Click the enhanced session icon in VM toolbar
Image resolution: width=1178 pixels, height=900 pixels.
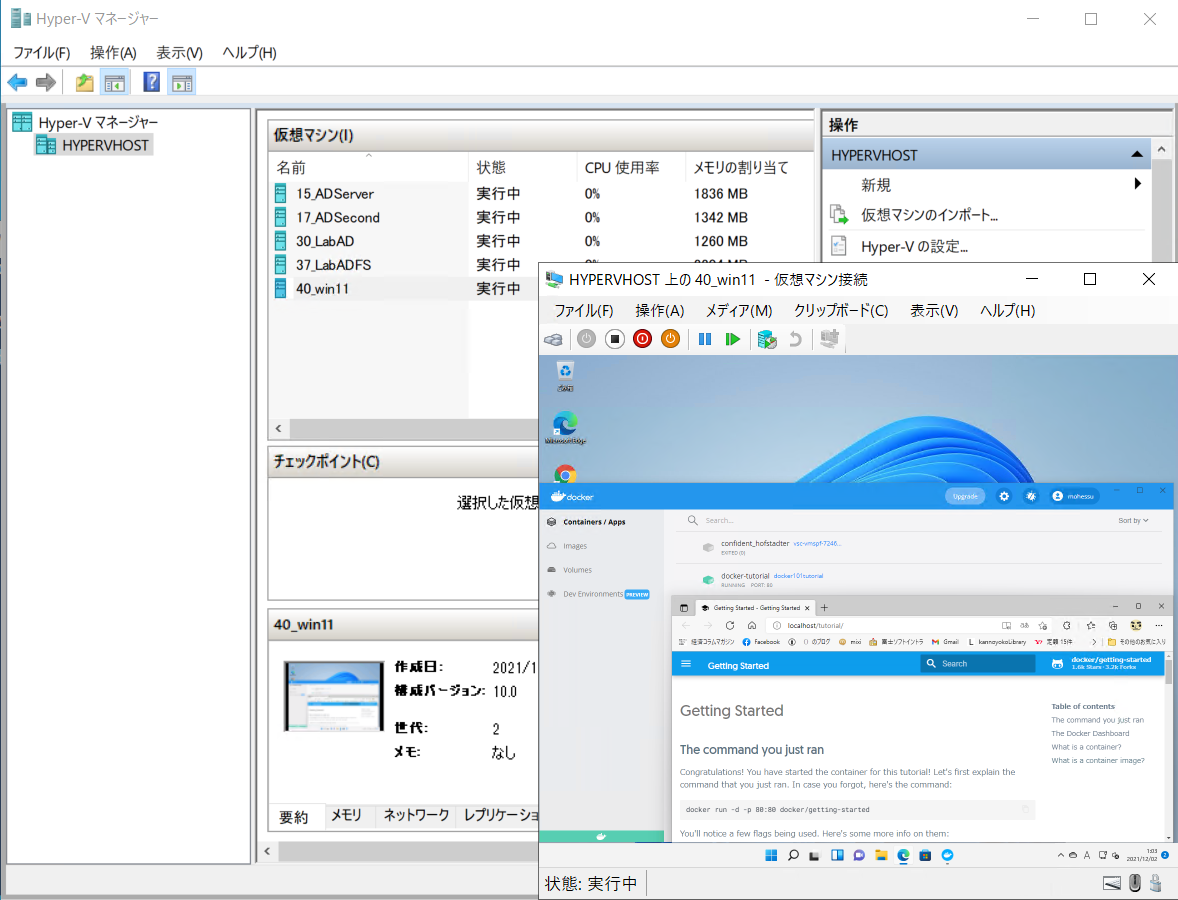coord(829,339)
